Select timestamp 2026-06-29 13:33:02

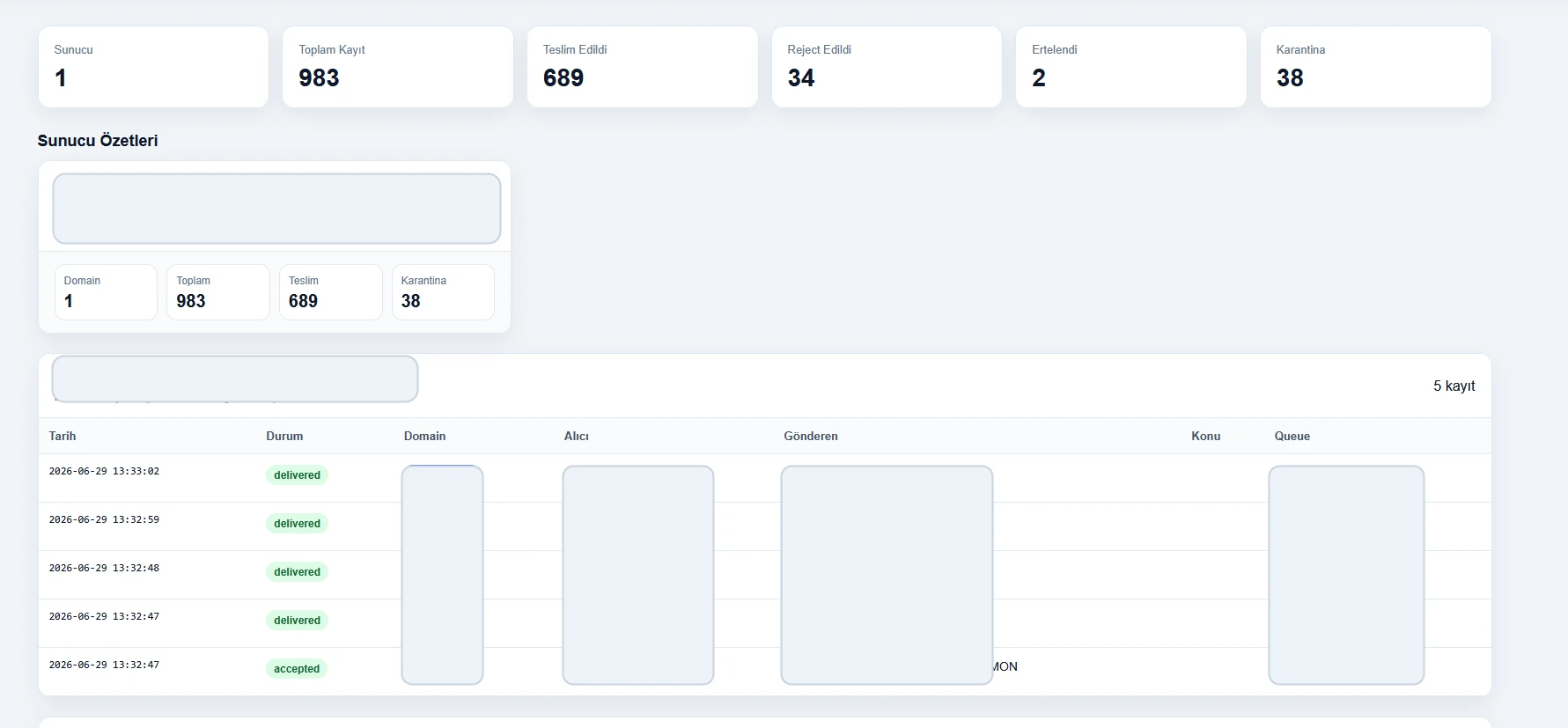[104, 472]
